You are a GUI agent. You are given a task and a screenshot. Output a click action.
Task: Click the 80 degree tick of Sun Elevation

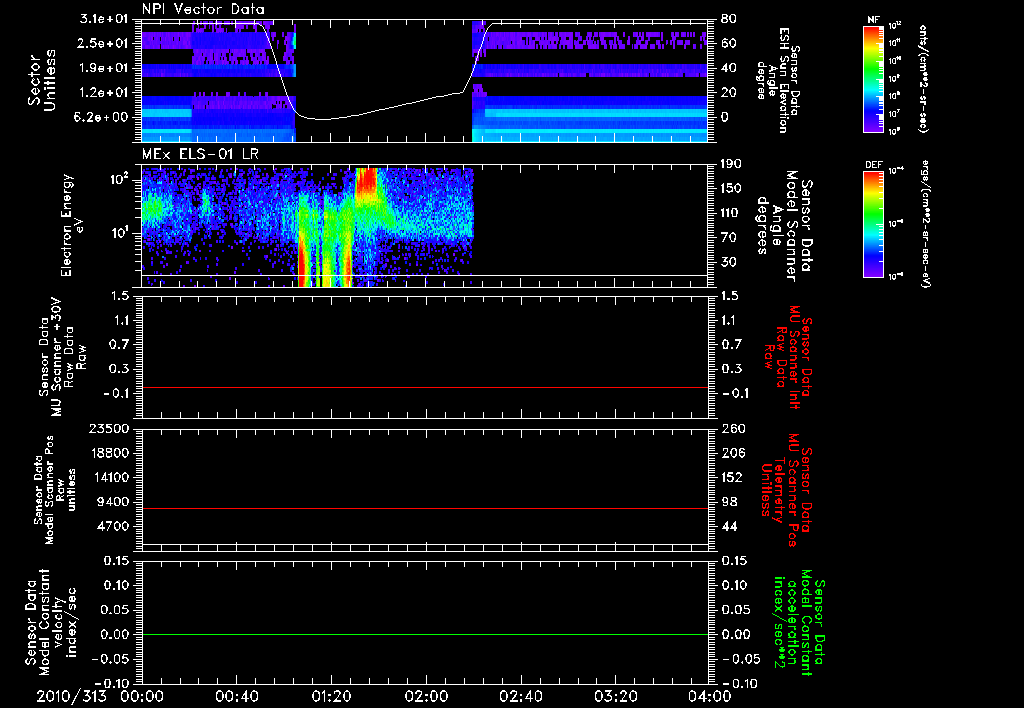[x=728, y=19]
